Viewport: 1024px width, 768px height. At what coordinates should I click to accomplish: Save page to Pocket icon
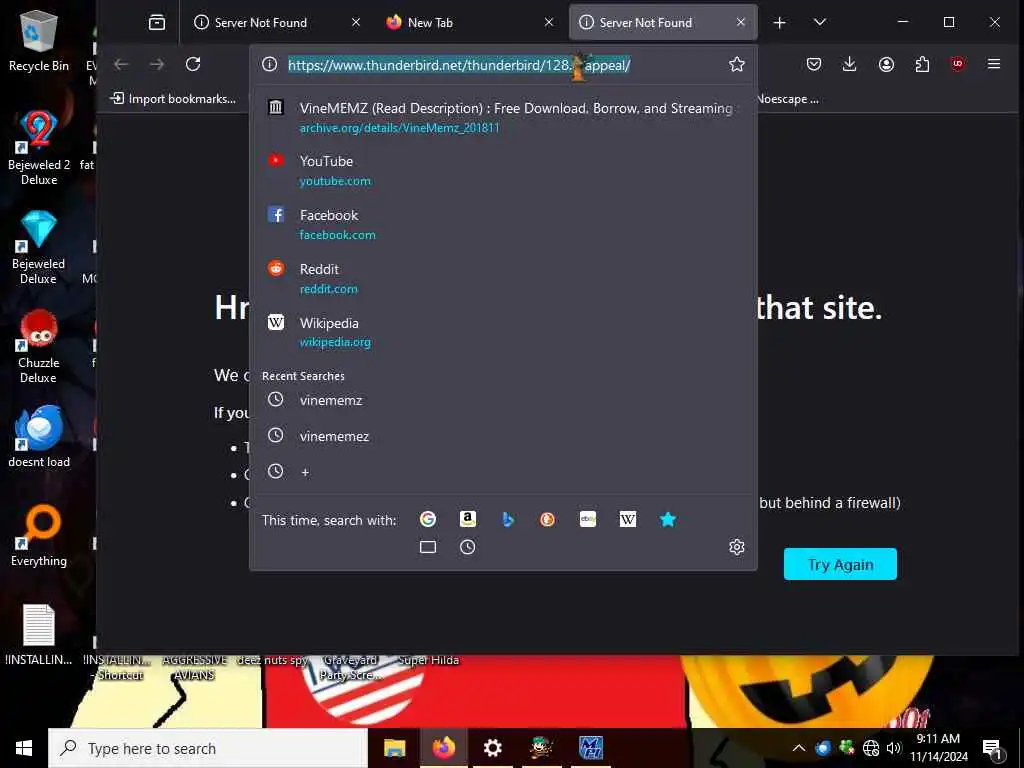tap(814, 64)
